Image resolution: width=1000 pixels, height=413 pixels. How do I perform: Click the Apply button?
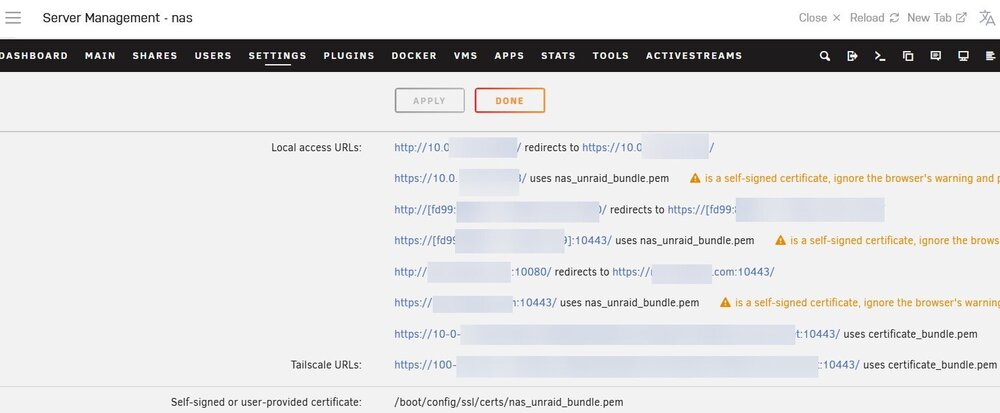click(429, 101)
